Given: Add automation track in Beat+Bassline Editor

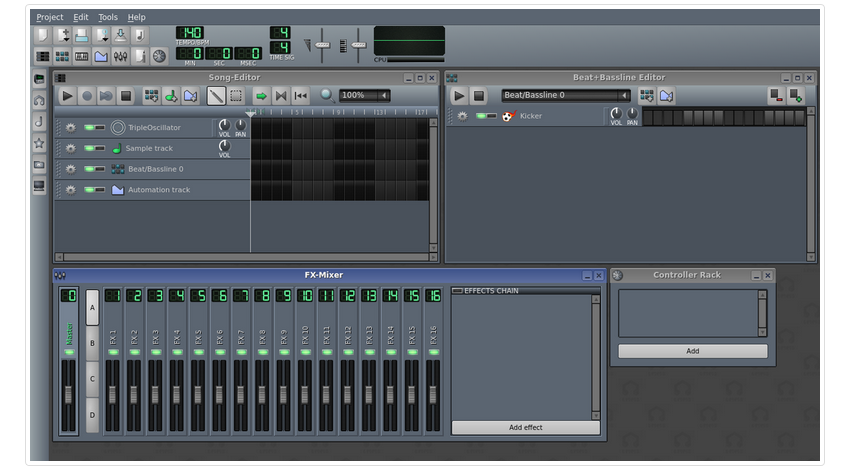Looking at the screenshot, I should 666,96.
